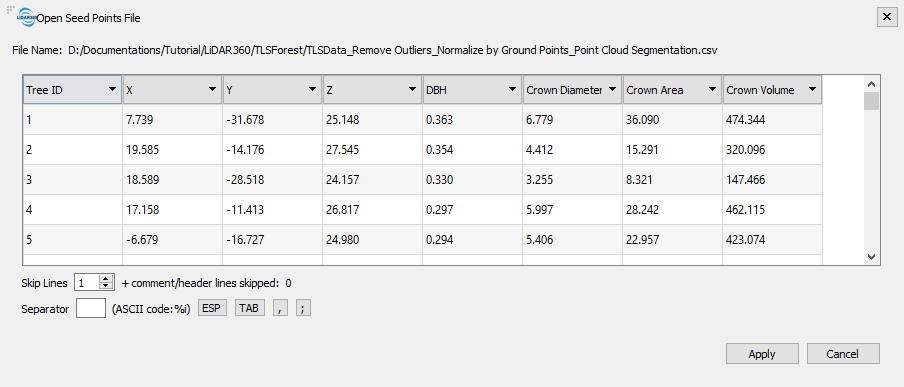Set separator to TAB
This screenshot has height=387, width=904.
250,308
